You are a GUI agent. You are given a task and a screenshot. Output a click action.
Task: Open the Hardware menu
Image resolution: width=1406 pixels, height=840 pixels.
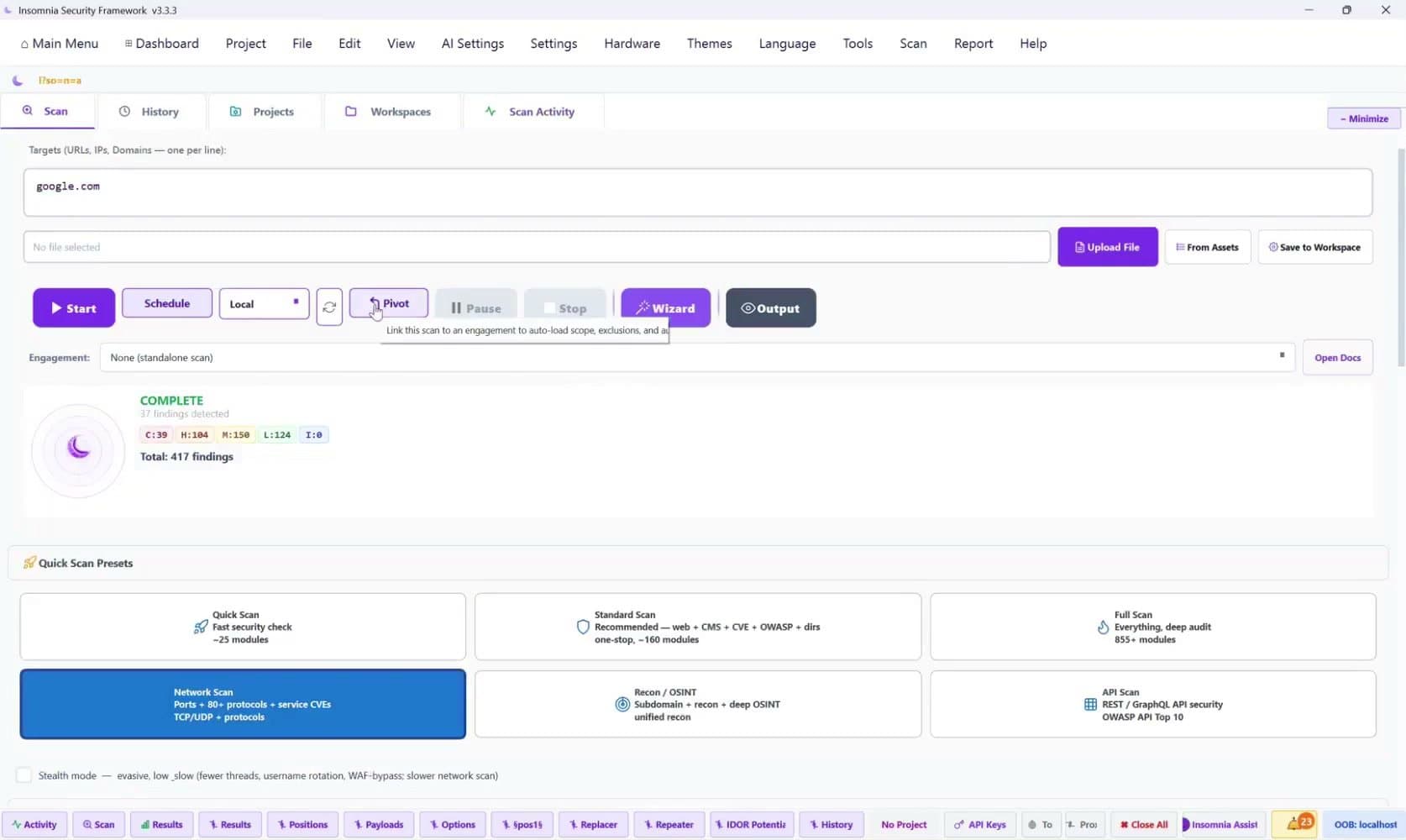(x=632, y=44)
